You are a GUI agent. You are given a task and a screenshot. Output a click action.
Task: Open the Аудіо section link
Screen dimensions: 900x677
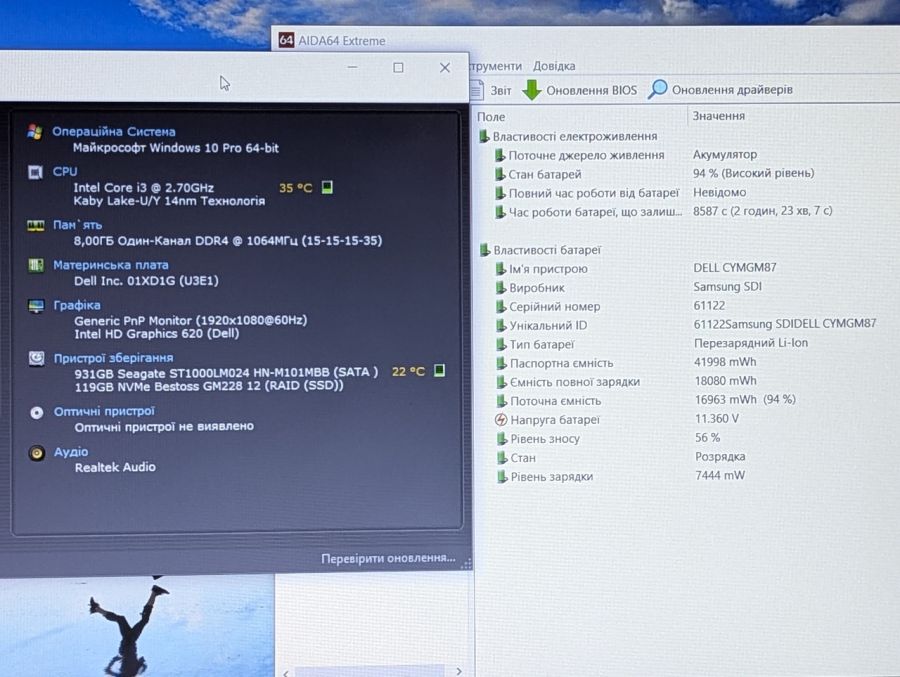pyautogui.click(x=71, y=451)
